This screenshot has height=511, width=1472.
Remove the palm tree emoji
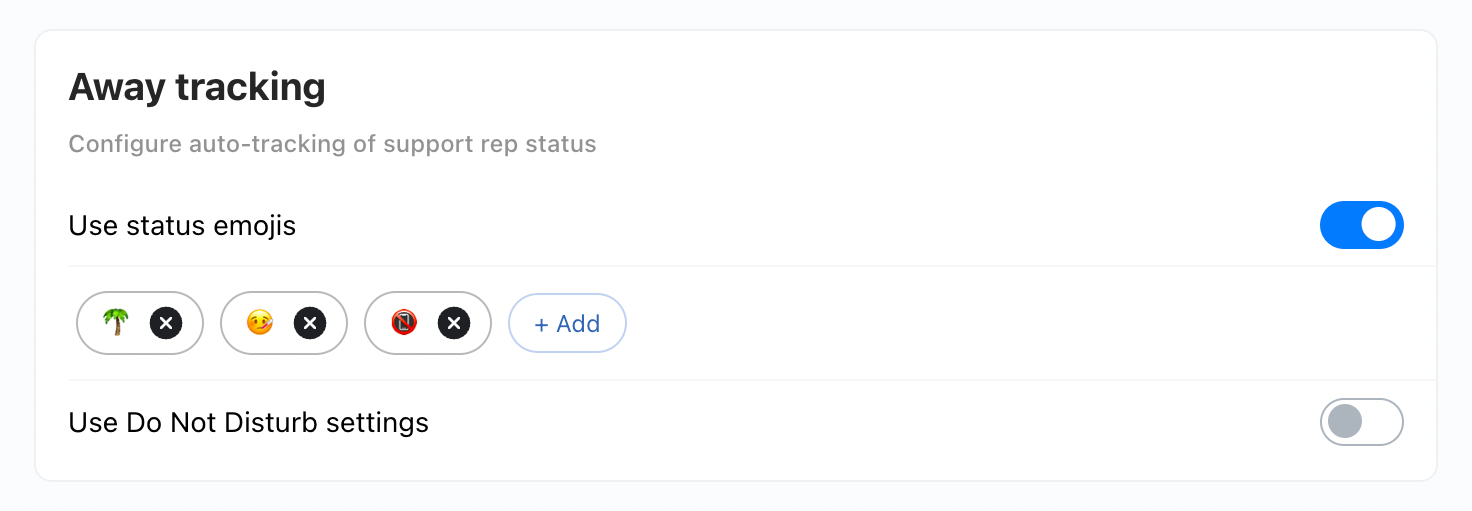pyautogui.click(x=166, y=323)
